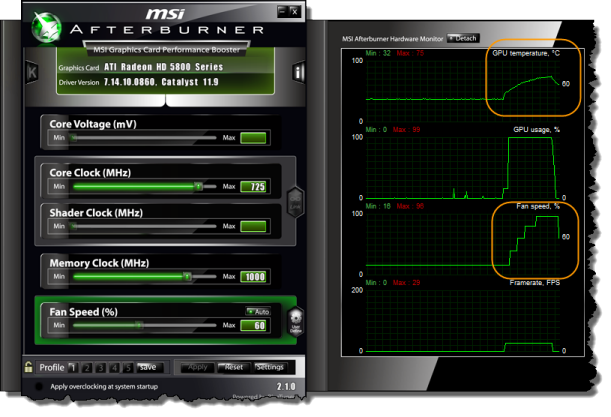The width and height of the screenshot is (611, 417).
Task: Click the Apply button
Action: (x=198, y=367)
